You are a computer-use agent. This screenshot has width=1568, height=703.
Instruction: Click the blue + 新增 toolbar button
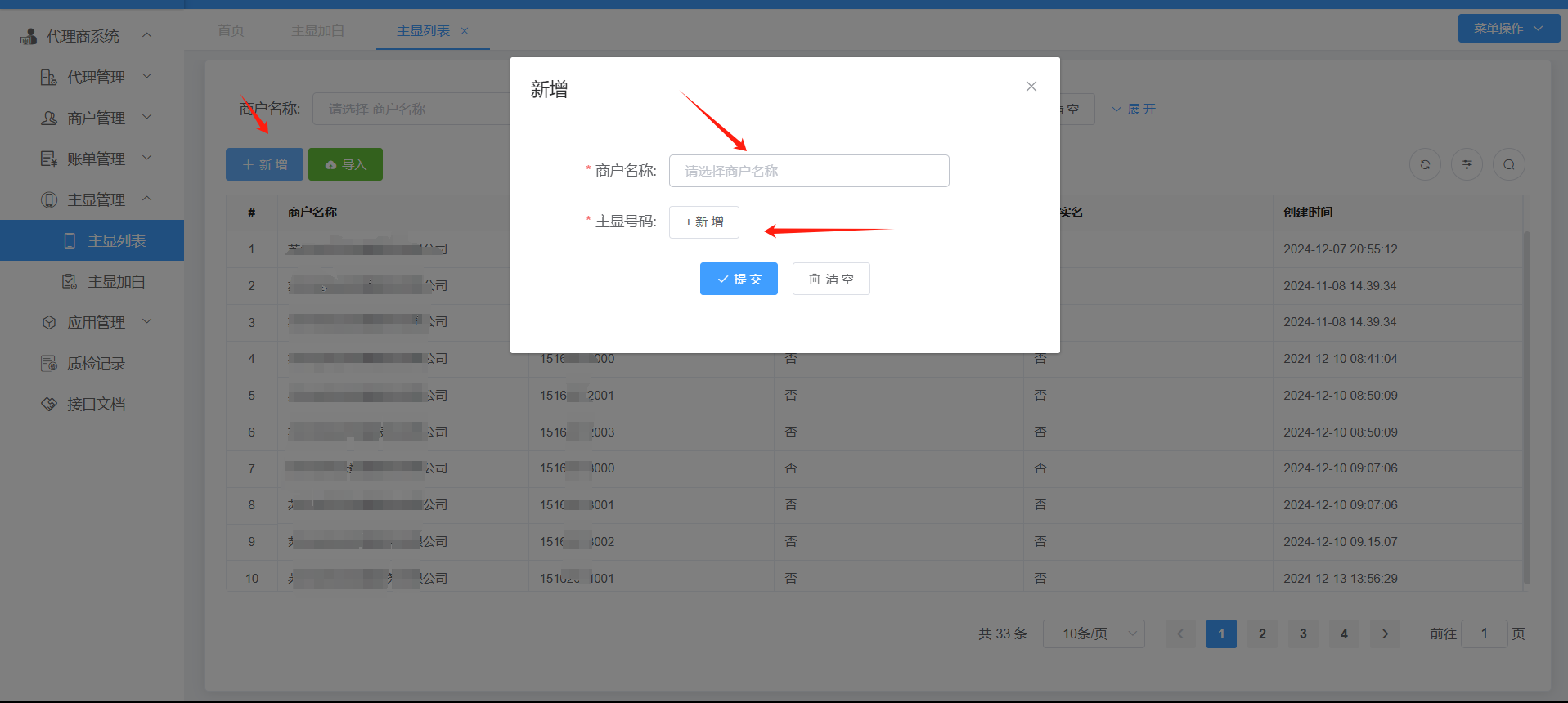[x=264, y=164]
